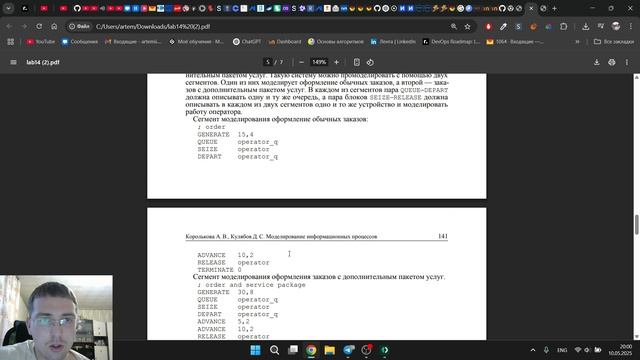Zoom out the PDF with minus button
This screenshot has height=360, width=640.
click(301, 62)
